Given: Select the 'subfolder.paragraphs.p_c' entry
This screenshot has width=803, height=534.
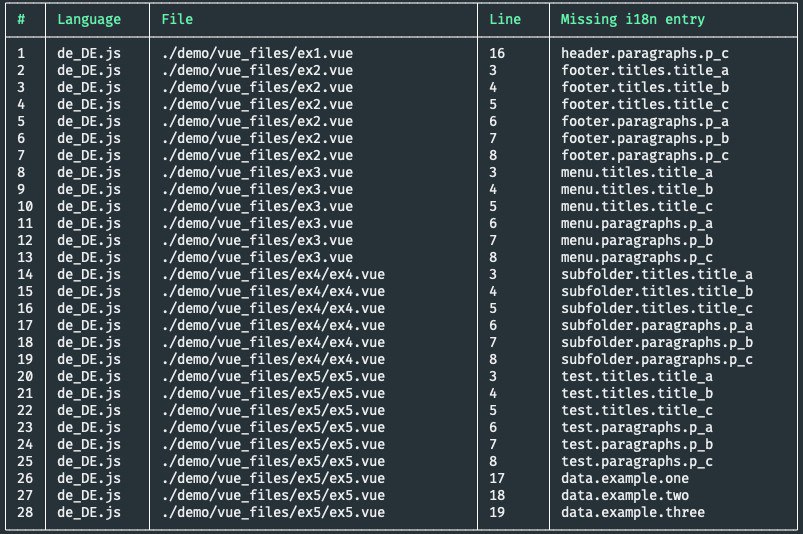Looking at the screenshot, I should (657, 359).
